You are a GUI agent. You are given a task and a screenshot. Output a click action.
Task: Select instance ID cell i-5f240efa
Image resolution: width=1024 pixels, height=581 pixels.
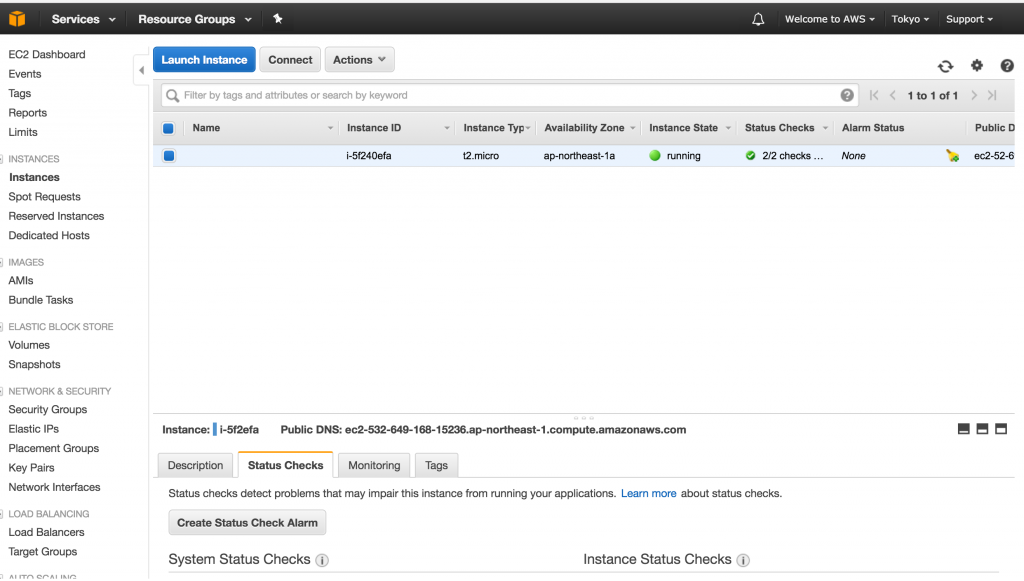pos(368,155)
